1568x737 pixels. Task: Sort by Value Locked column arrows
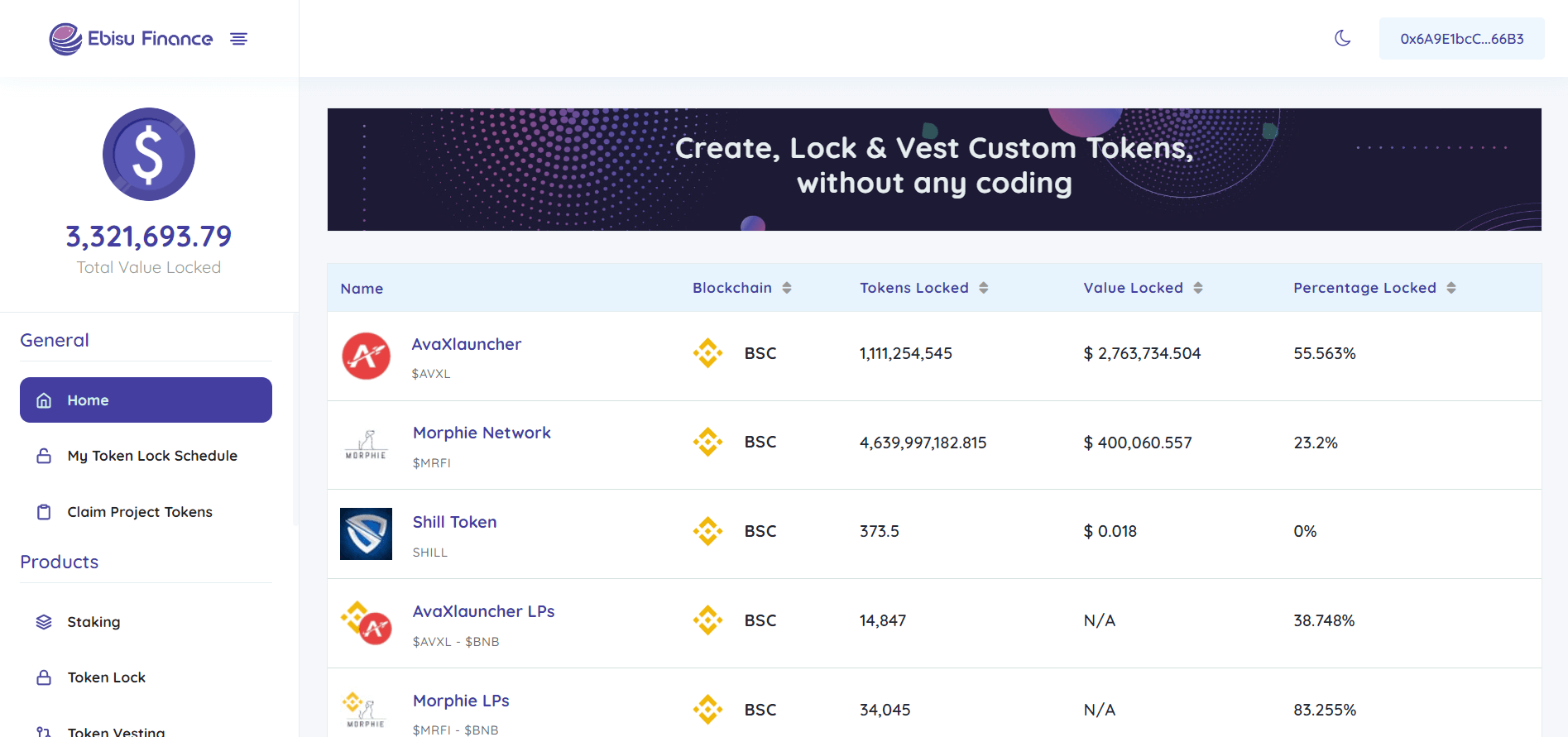pos(1197,288)
